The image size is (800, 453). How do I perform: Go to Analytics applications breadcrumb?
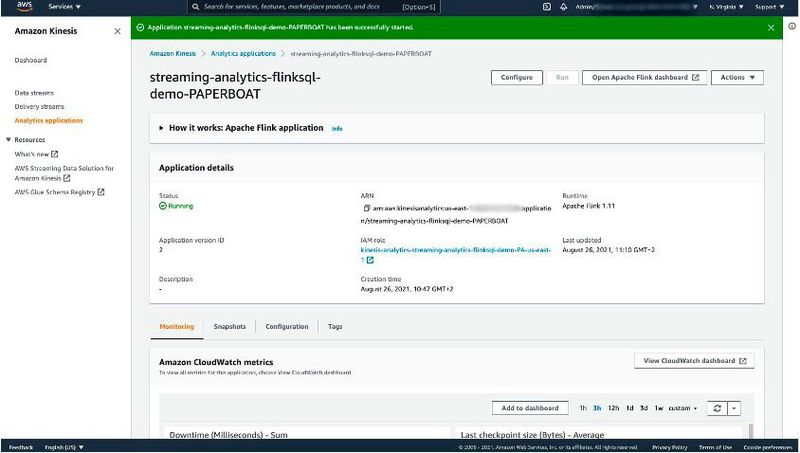coord(243,54)
